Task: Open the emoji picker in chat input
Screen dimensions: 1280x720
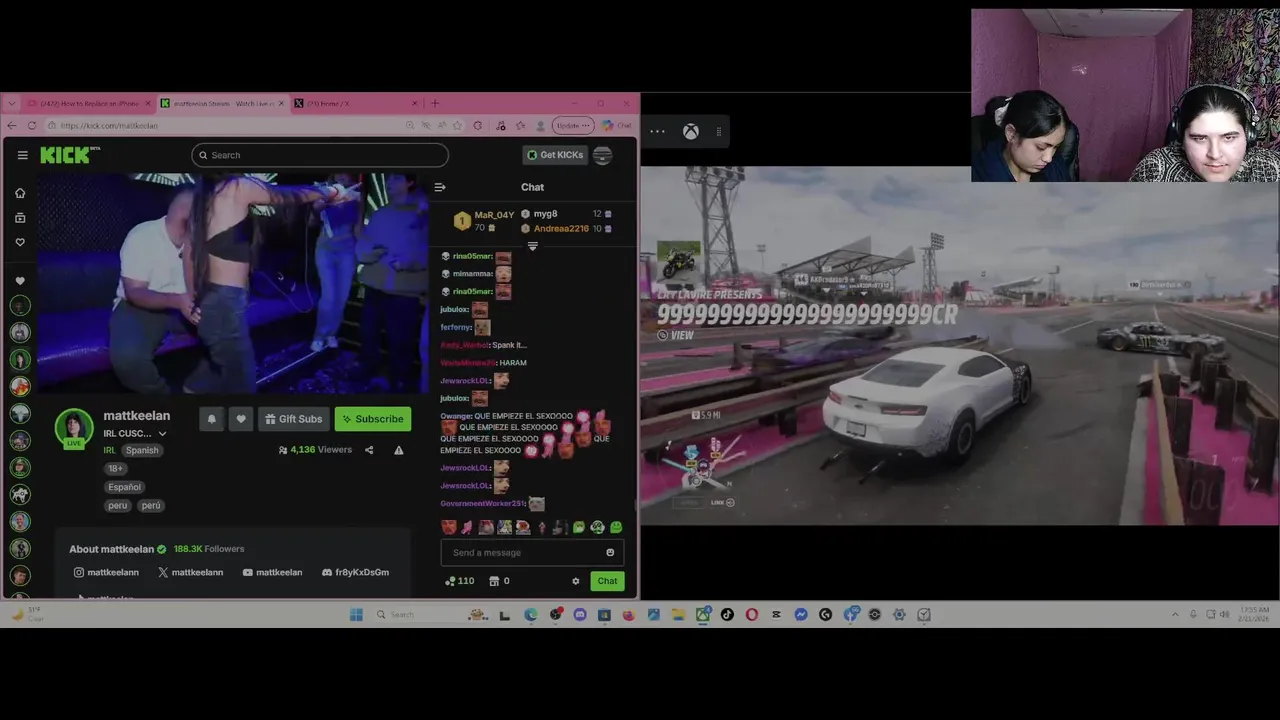Action: pyautogui.click(x=610, y=553)
